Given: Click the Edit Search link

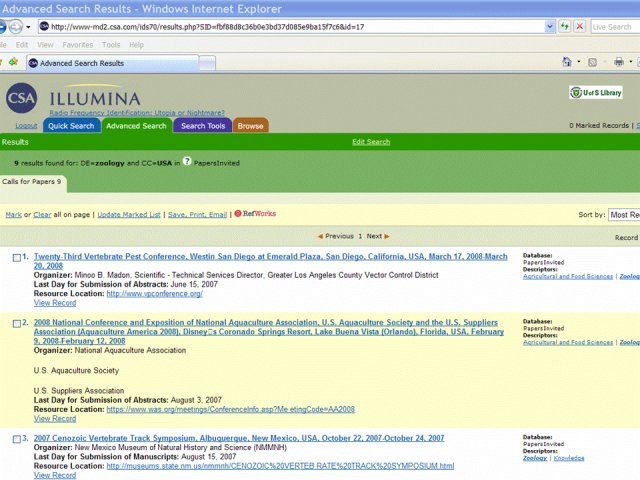Looking at the screenshot, I should (x=371, y=142).
